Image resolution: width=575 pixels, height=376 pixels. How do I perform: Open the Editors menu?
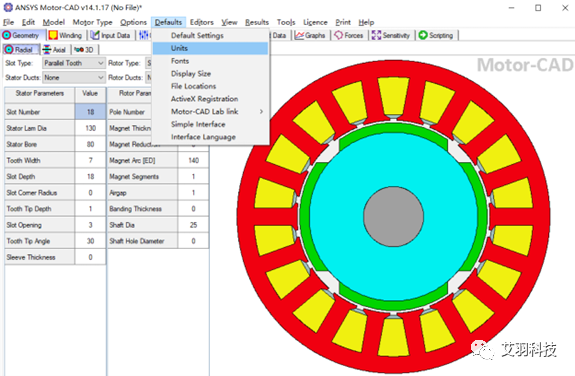[202, 22]
